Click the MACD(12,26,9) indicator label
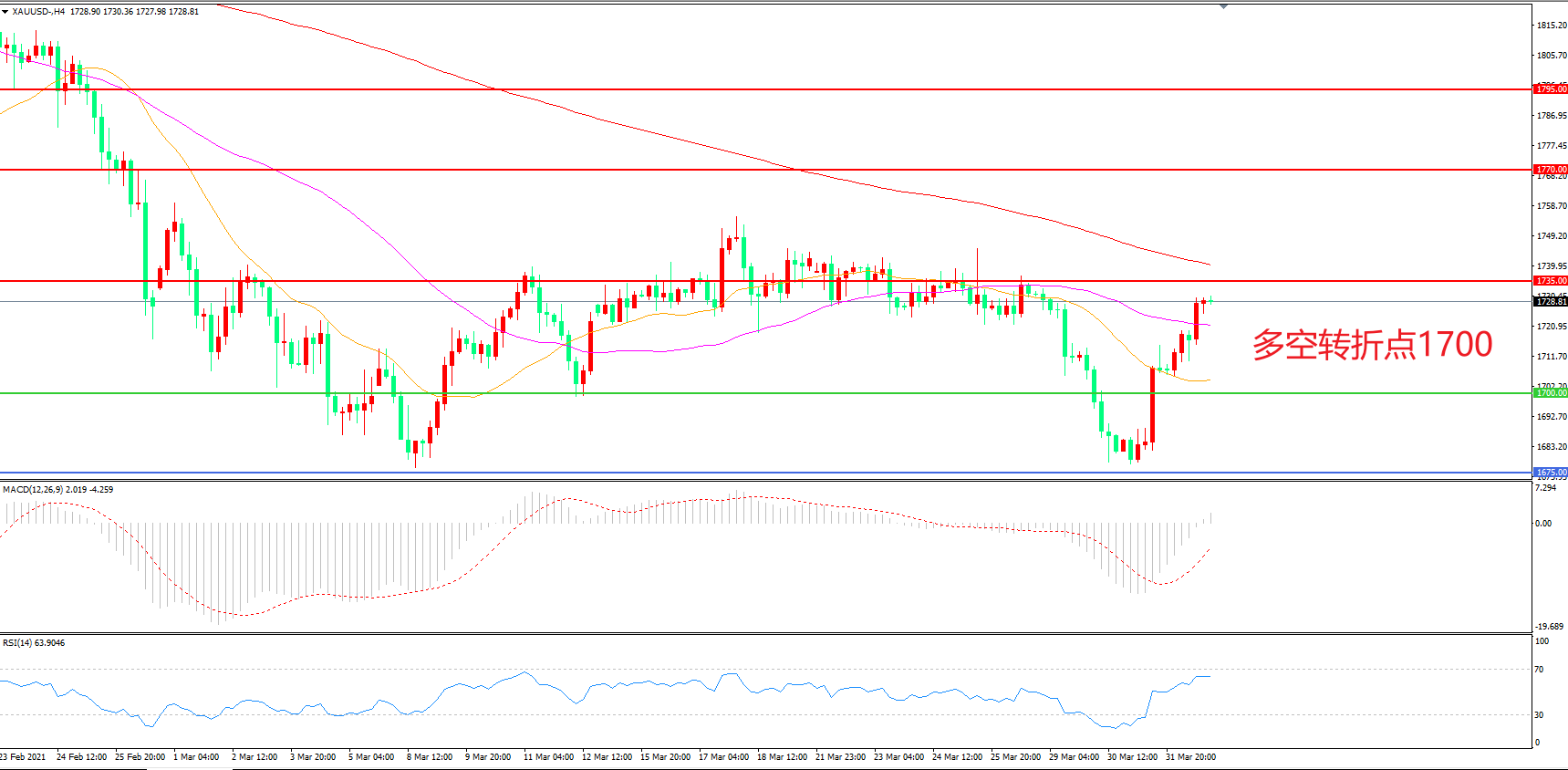The height and width of the screenshot is (770, 1568). pos(32,490)
